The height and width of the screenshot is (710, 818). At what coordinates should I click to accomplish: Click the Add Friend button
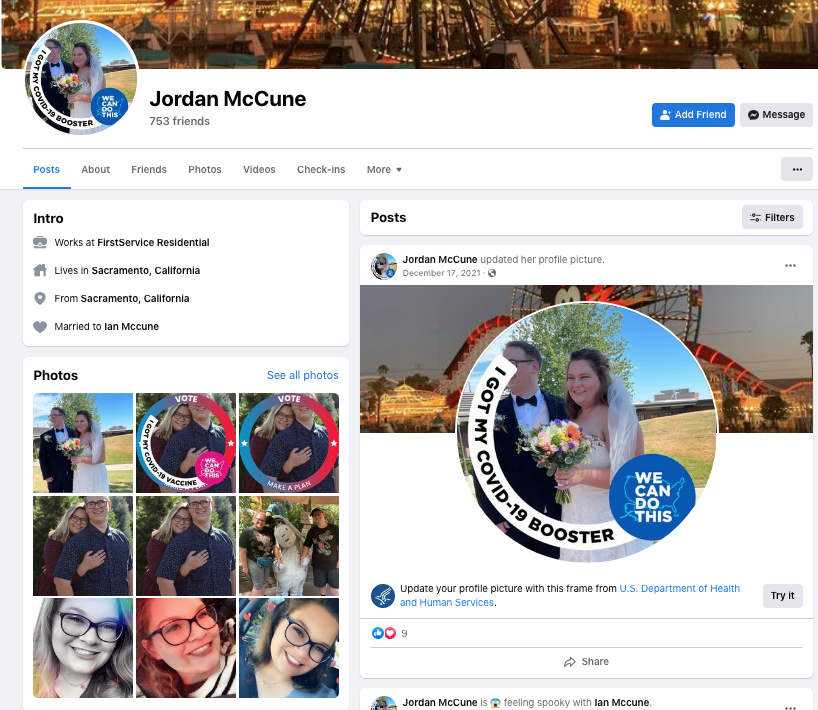pyautogui.click(x=693, y=115)
